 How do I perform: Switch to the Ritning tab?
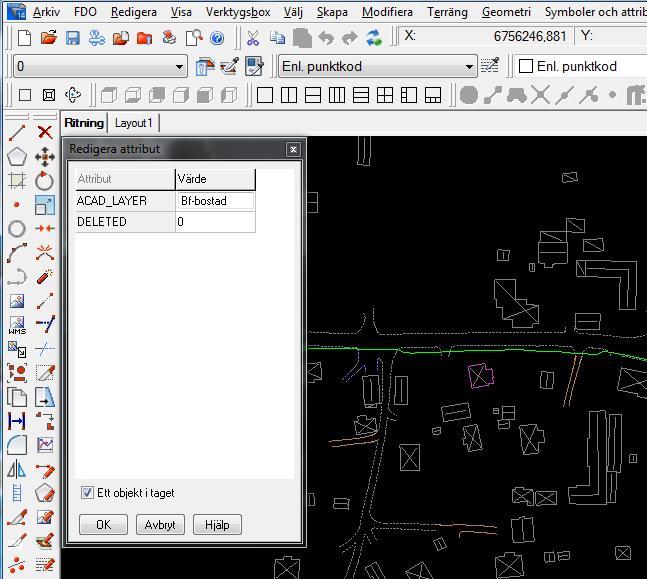click(84, 123)
